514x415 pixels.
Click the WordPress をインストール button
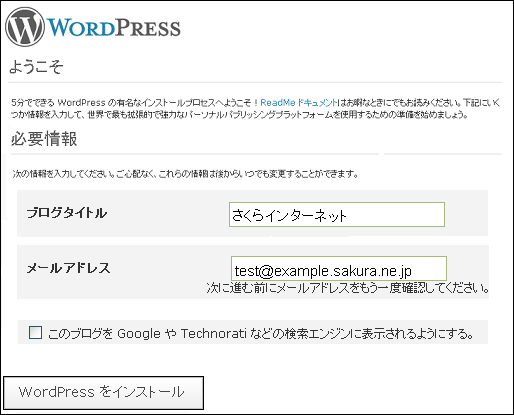pos(103,393)
